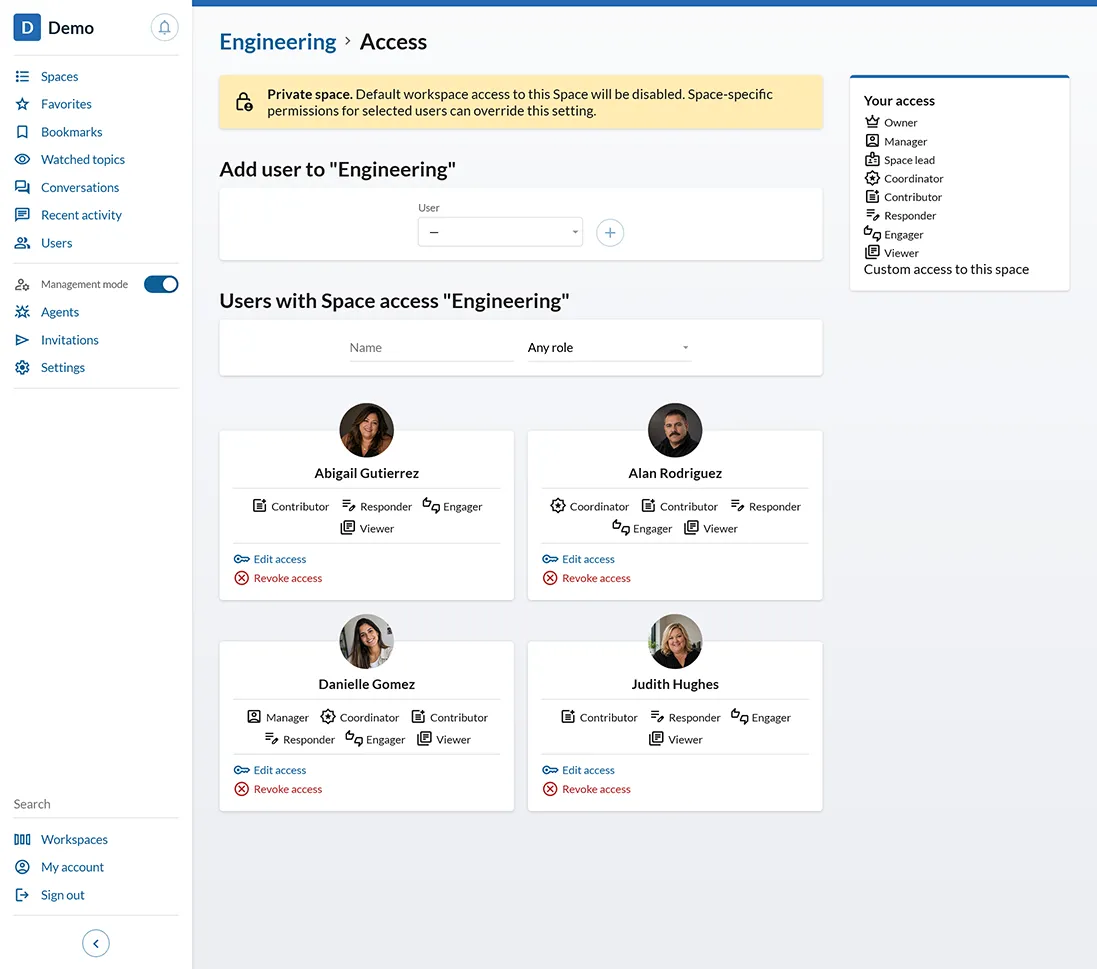The width and height of the screenshot is (1097, 969).
Task: Open Conversations in the sidebar
Action: (x=80, y=188)
